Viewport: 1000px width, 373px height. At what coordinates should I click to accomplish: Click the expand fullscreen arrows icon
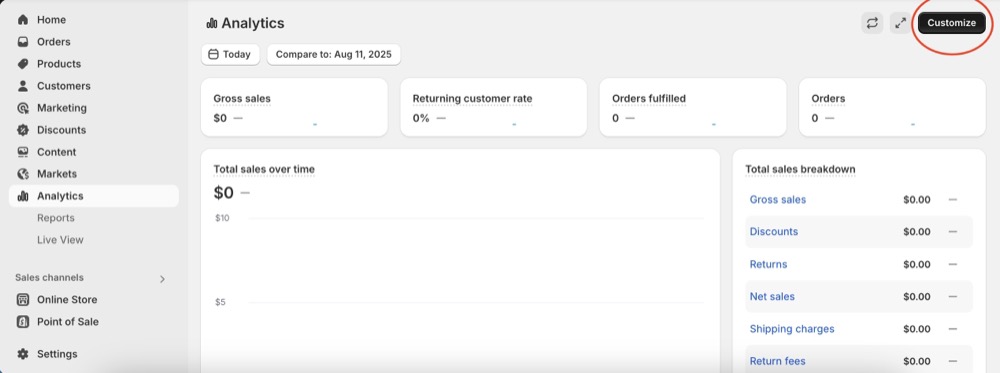[x=901, y=23]
